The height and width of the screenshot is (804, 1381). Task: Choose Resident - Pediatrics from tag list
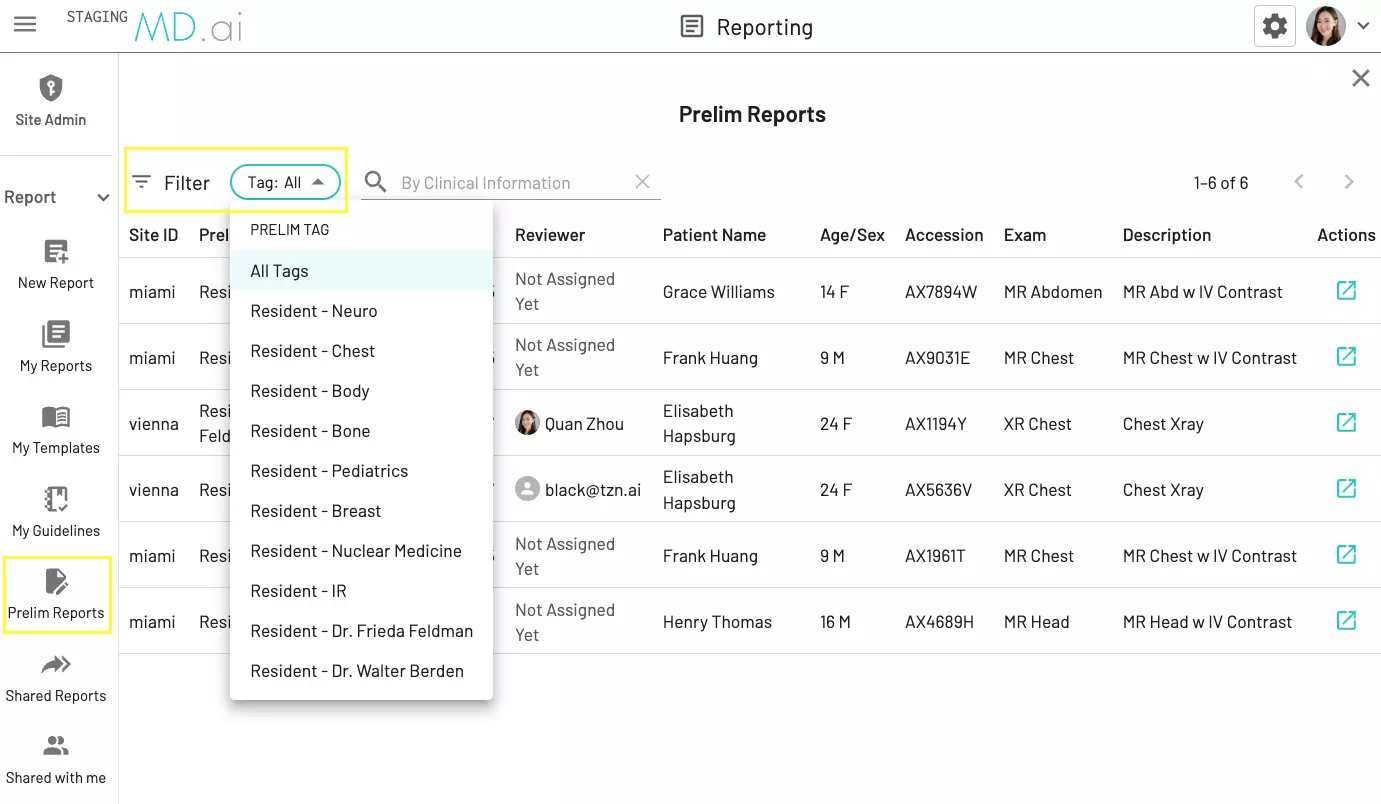(x=329, y=471)
